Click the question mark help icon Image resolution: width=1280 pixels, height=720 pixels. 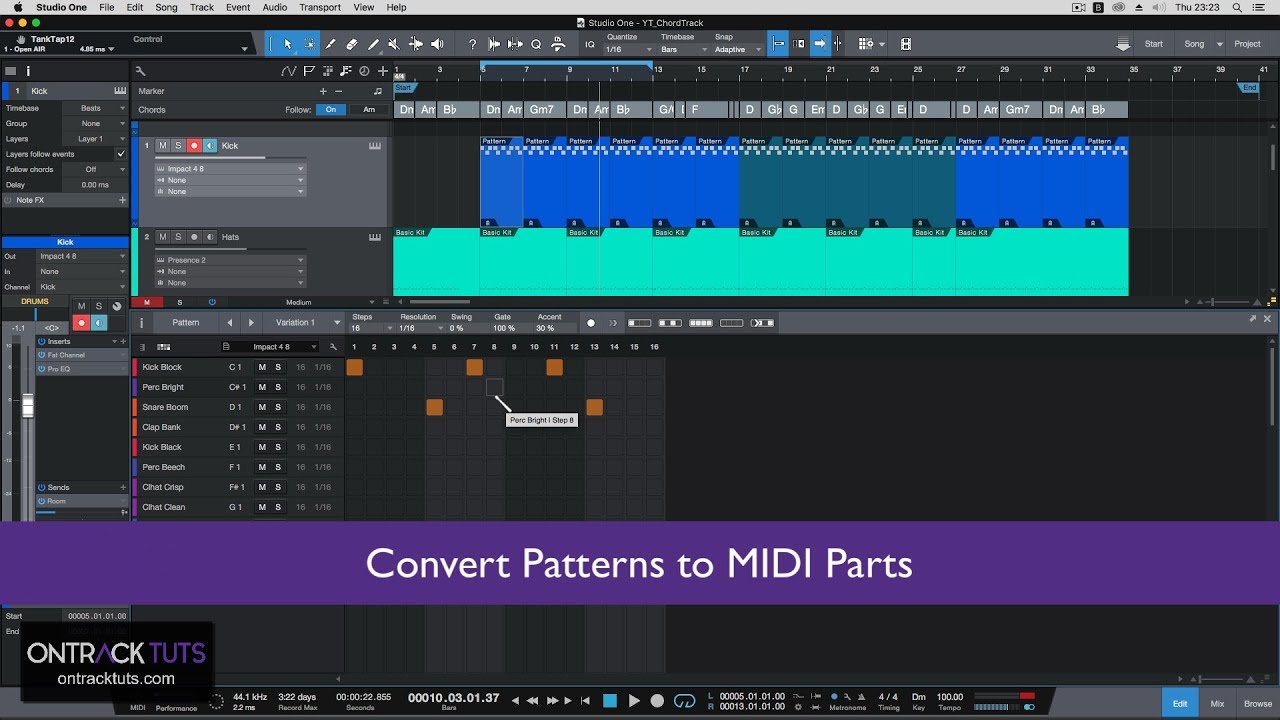pos(472,44)
